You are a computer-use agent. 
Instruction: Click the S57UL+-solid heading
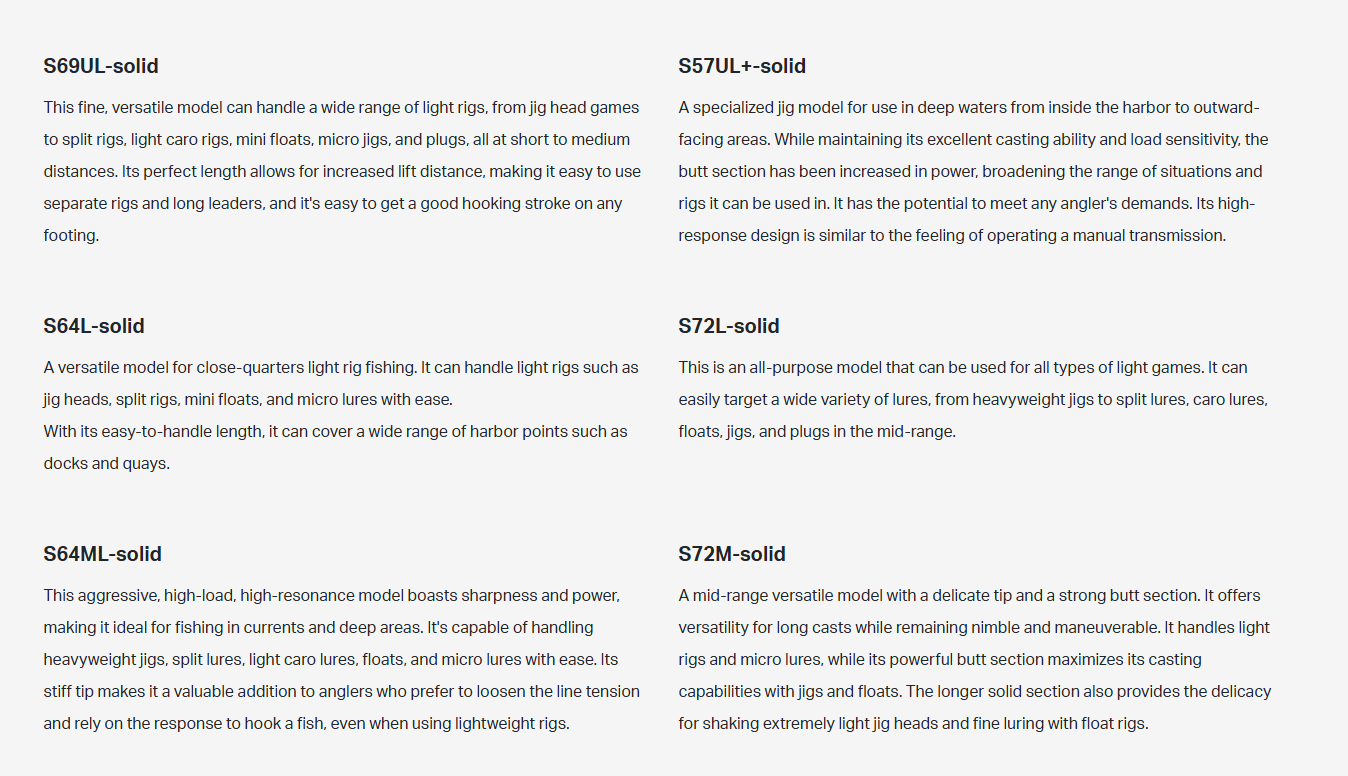click(742, 67)
